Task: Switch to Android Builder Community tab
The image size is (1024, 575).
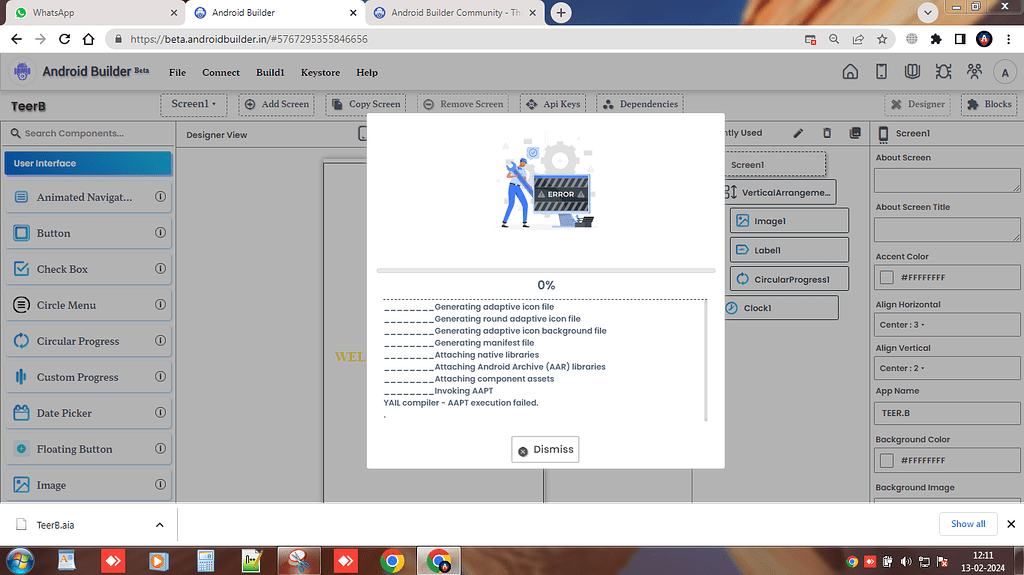Action: click(x=456, y=12)
